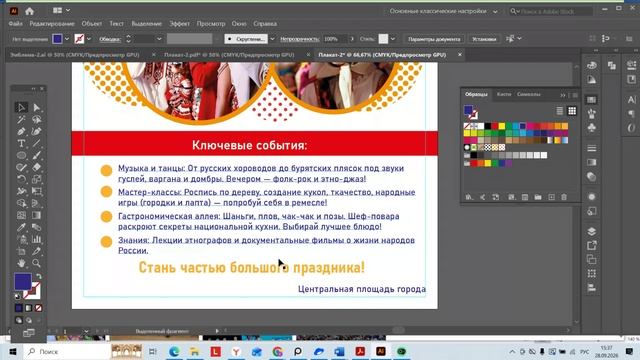Click Delete Swatch trash icon
The height and width of the screenshot is (360, 640).
(564, 197)
